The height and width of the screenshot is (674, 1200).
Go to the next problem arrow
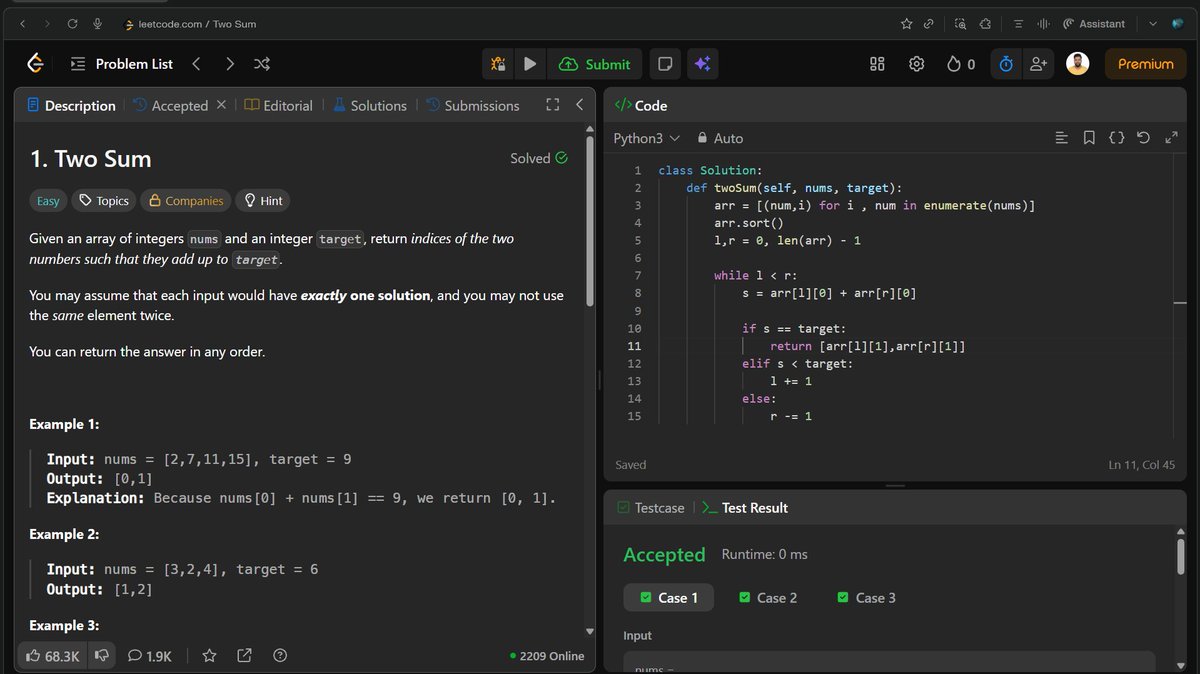click(230, 64)
